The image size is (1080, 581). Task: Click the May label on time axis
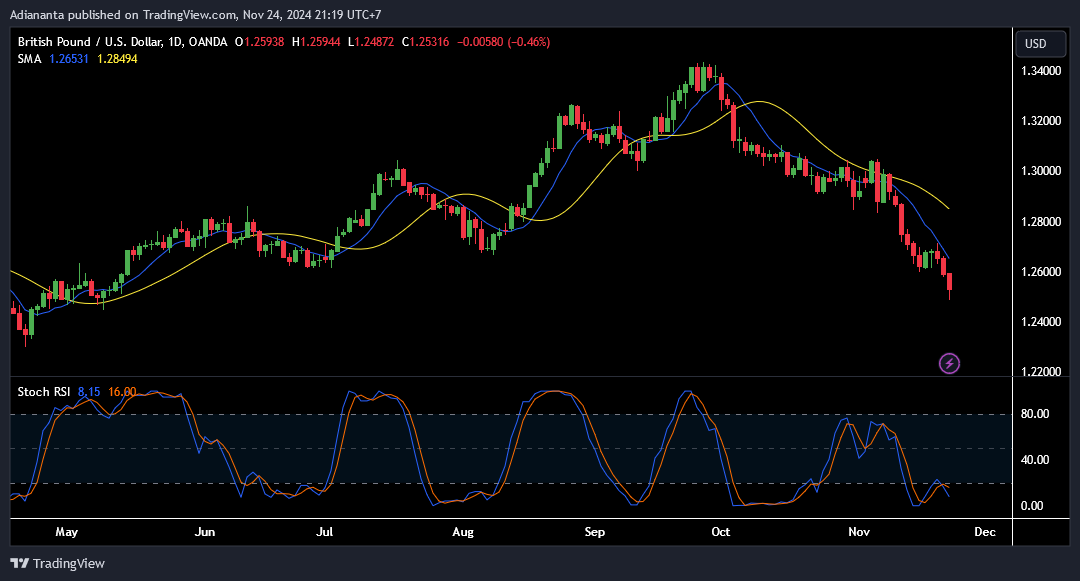(66, 532)
